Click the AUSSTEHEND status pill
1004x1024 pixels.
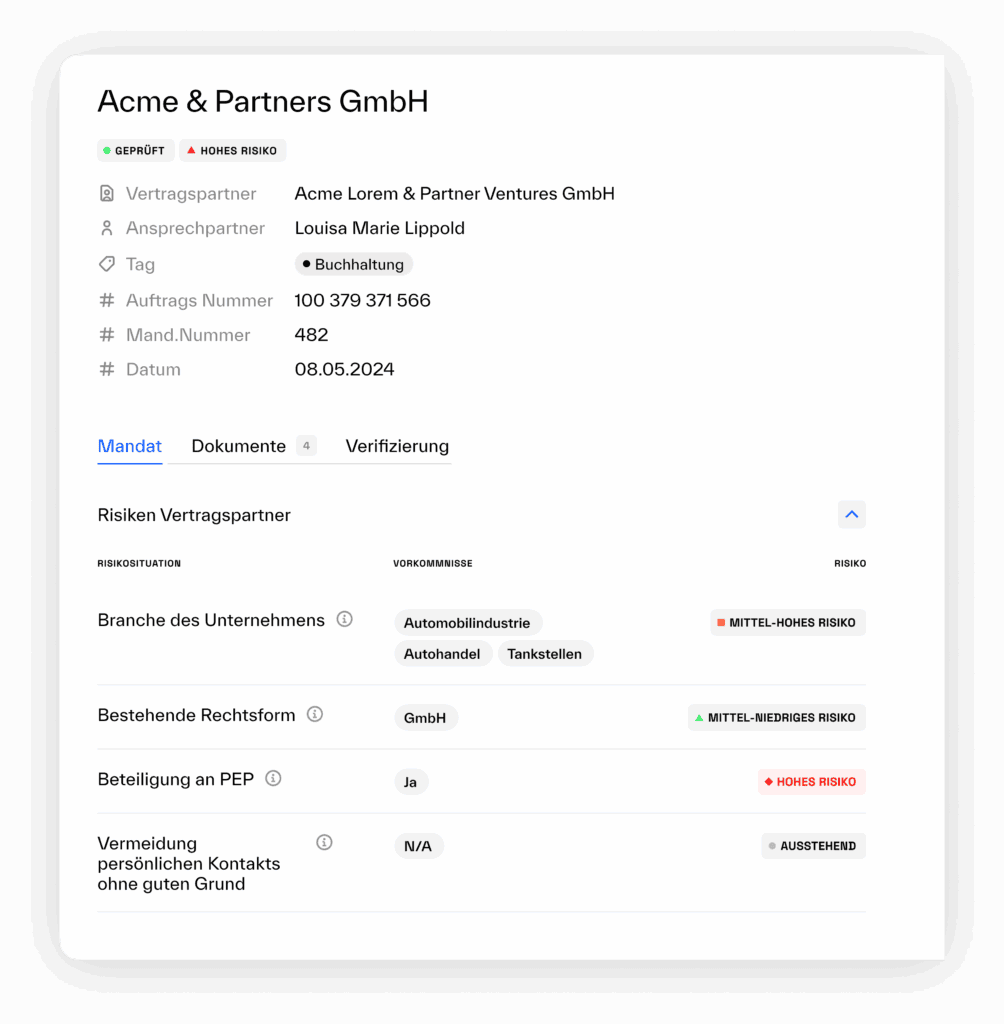pos(813,845)
